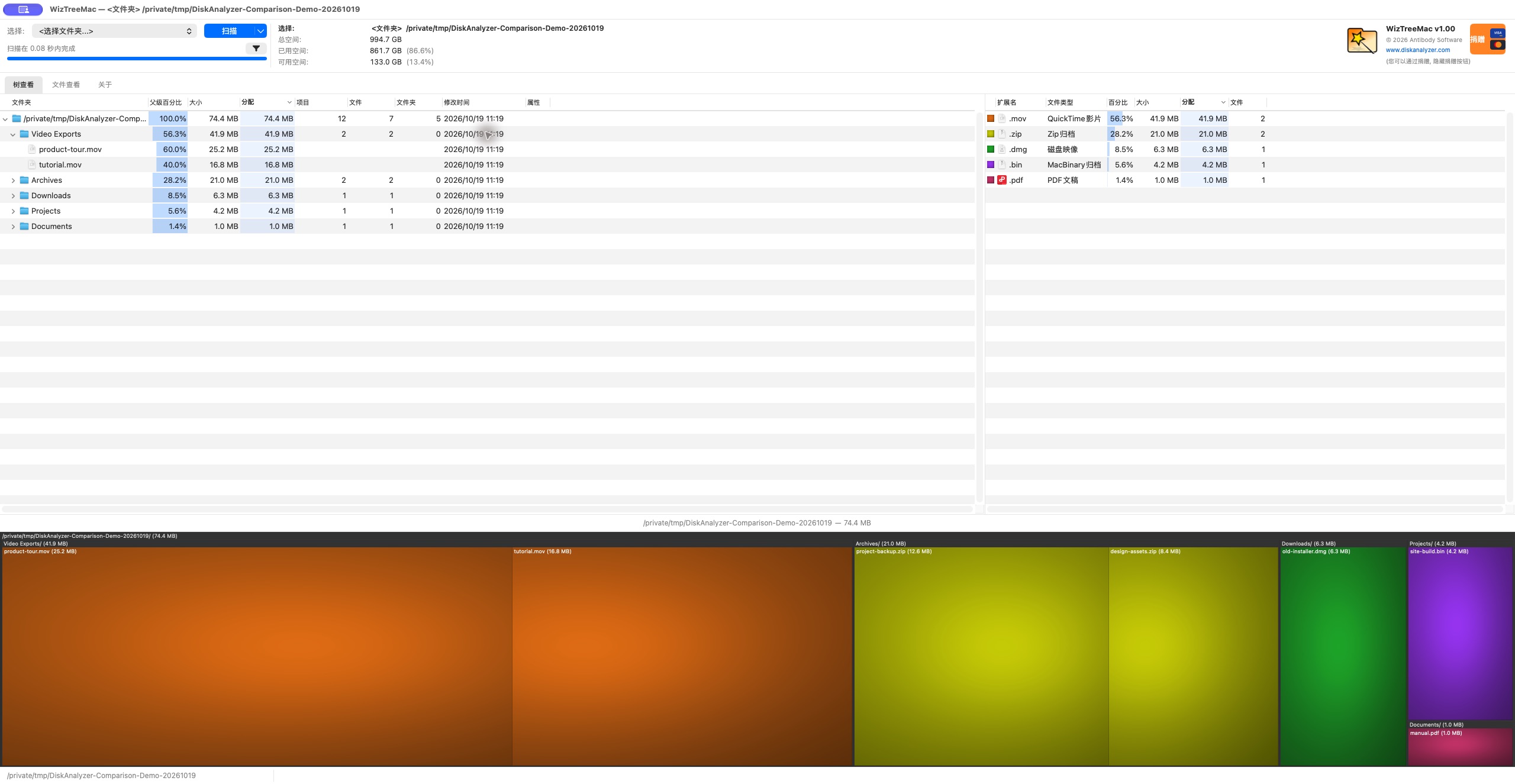1515x784 pixels.
Task: Click the .mov file type icon
Action: coord(1002,118)
